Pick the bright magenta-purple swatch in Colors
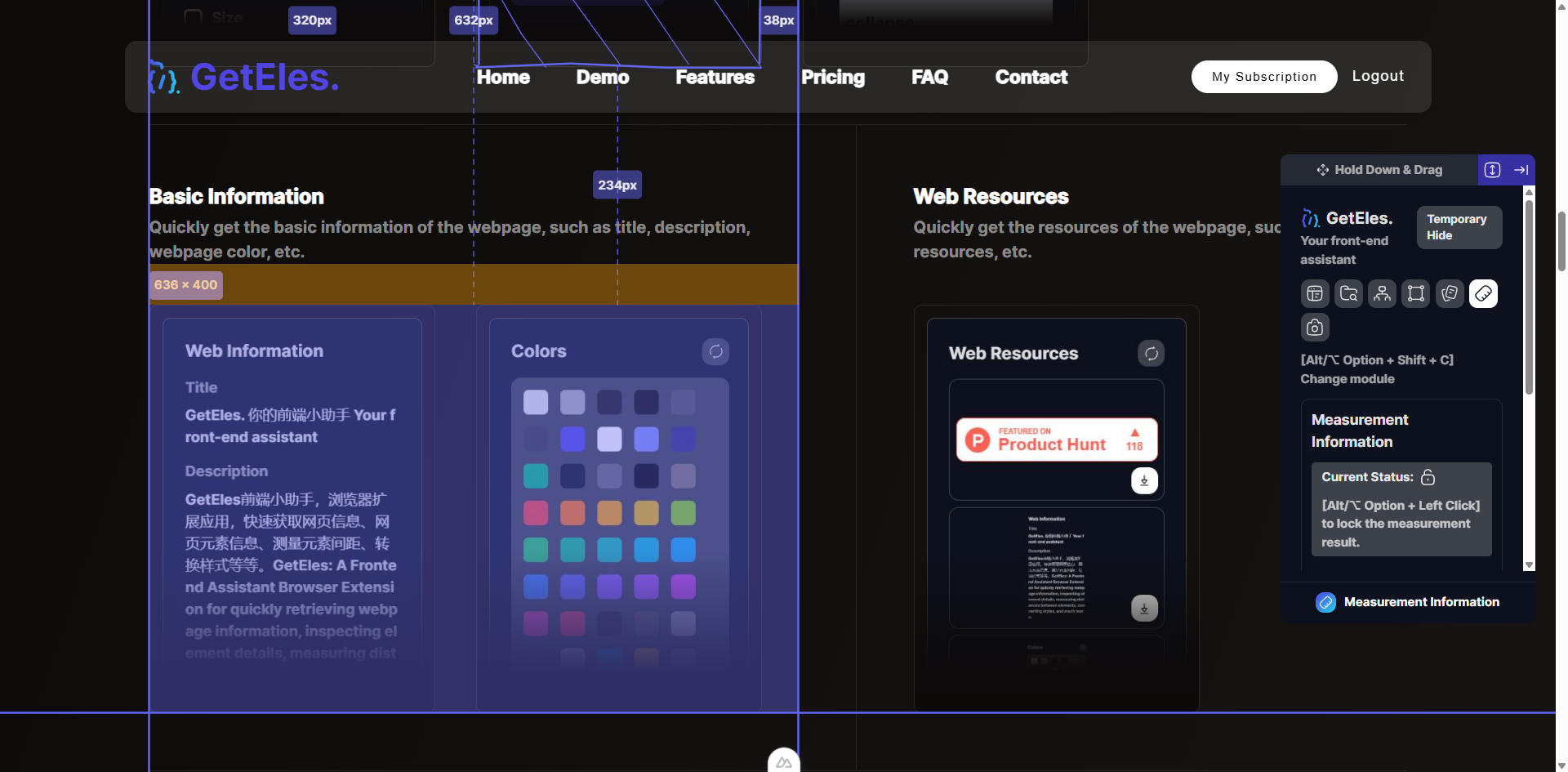Viewport: 1568px width, 772px height. pyautogui.click(x=683, y=587)
